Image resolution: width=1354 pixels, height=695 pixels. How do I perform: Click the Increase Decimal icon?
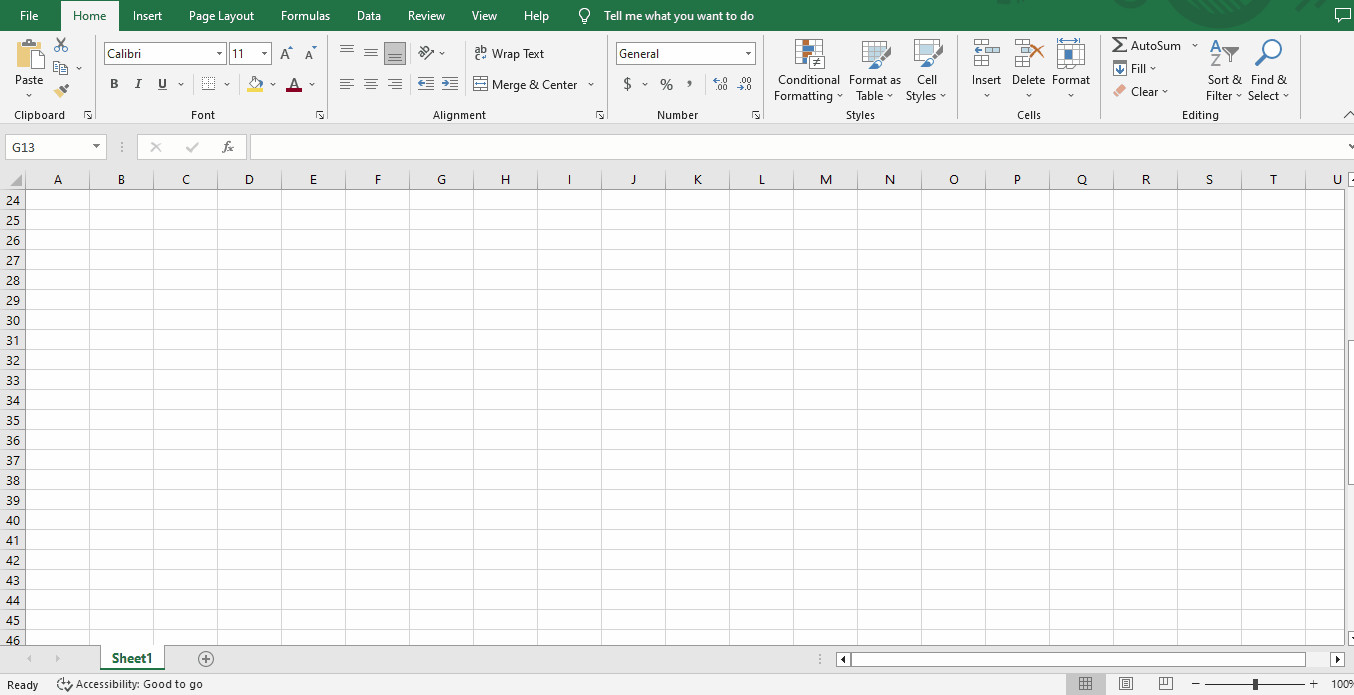pyautogui.click(x=720, y=85)
